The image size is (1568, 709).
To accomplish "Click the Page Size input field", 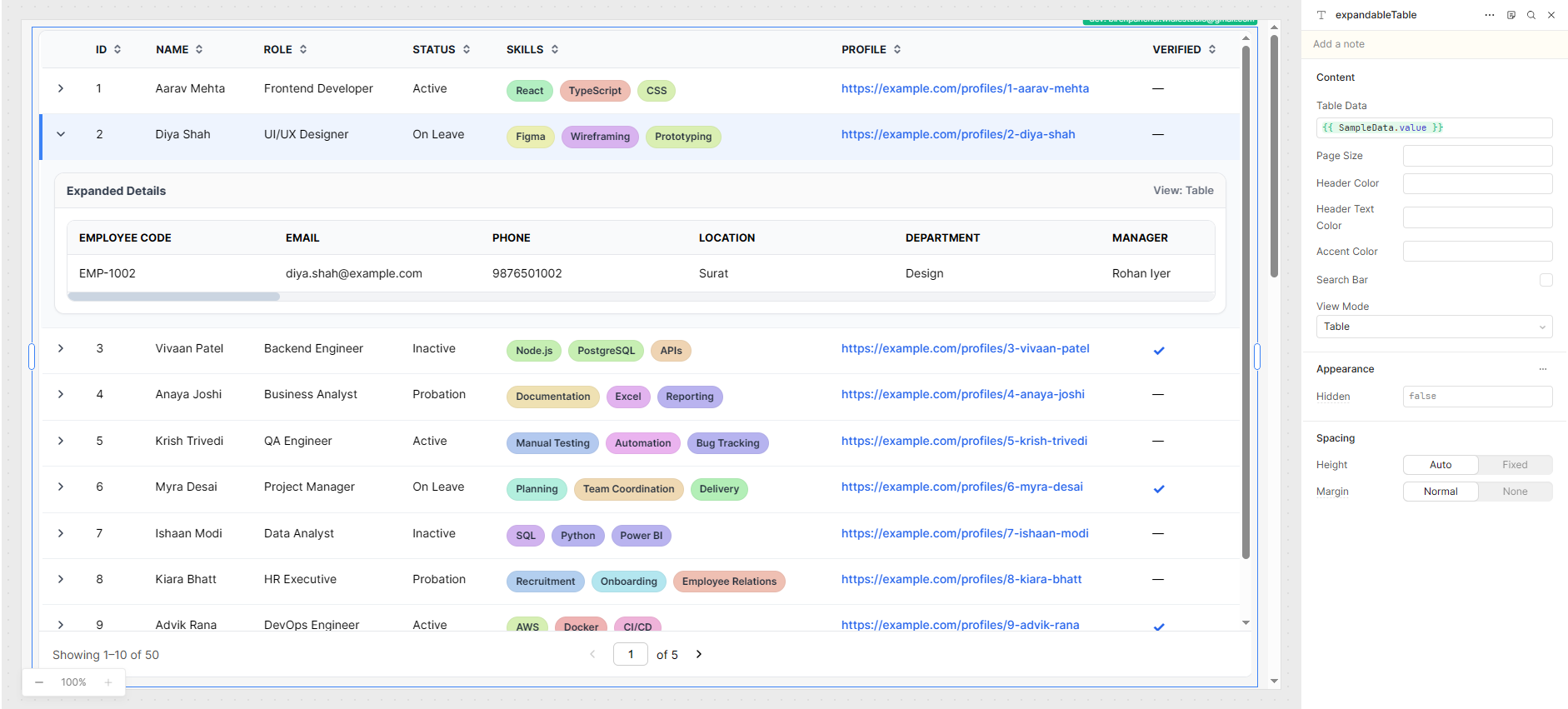I will click(1477, 156).
